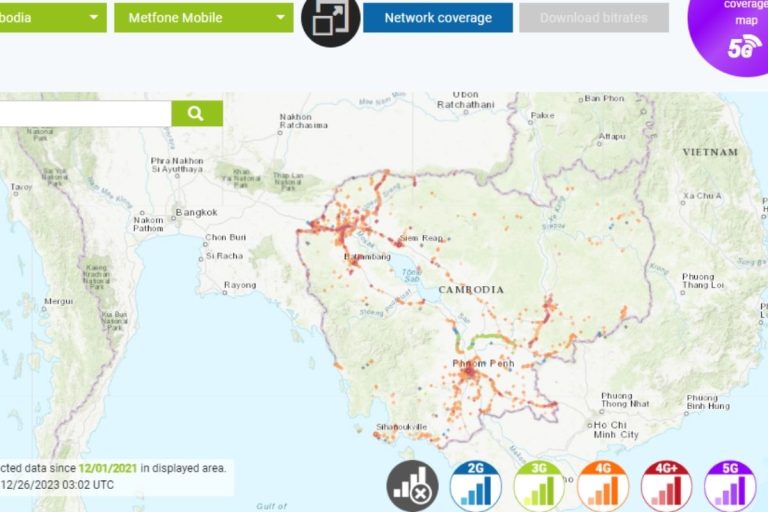Screen dimensions: 768x512
Task: Toggle the 4G network layer
Action: pos(603,487)
